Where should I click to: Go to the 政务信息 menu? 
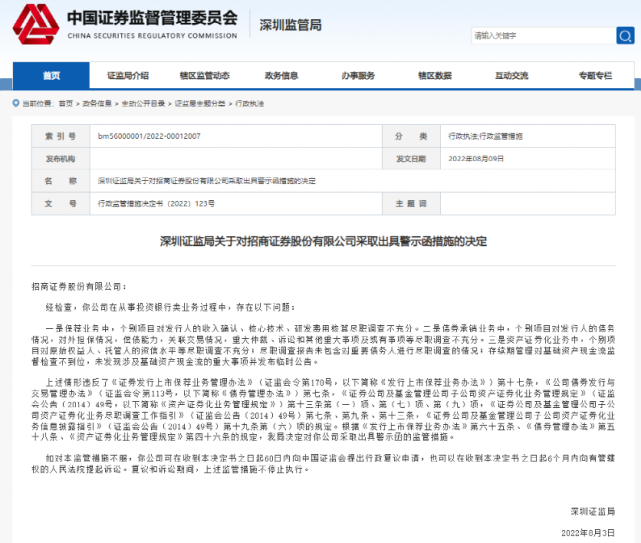280,76
